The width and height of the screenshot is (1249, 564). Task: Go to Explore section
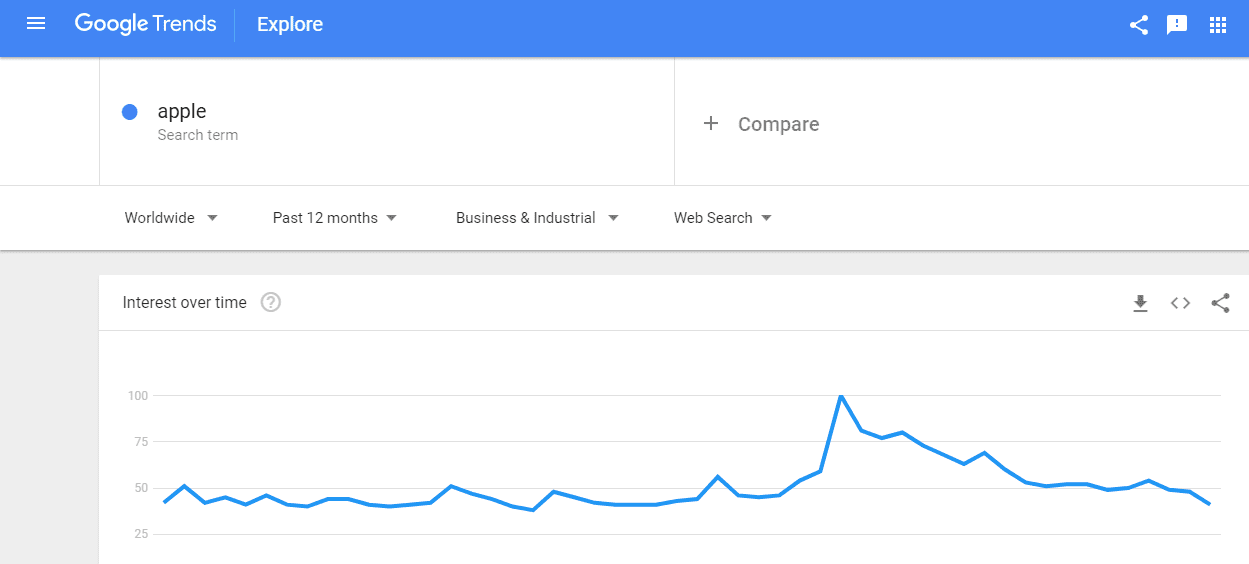pyautogui.click(x=290, y=25)
